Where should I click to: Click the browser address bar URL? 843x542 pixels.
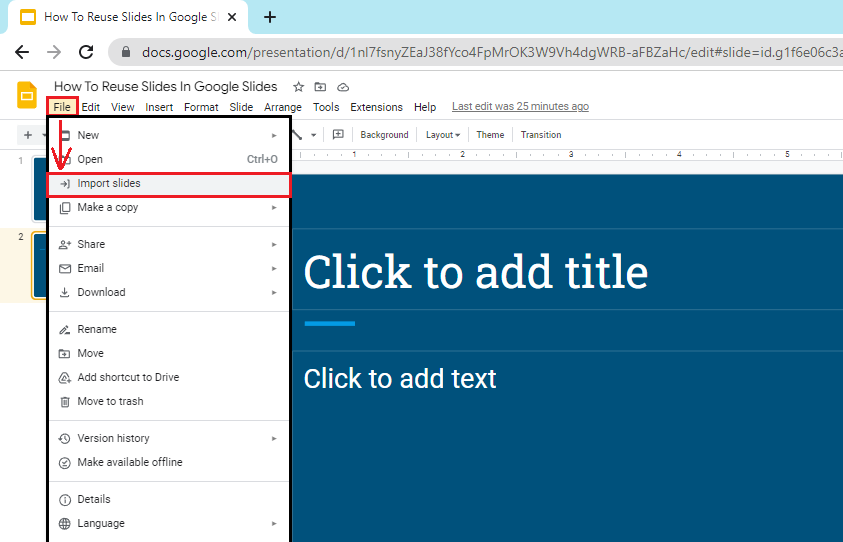point(490,52)
